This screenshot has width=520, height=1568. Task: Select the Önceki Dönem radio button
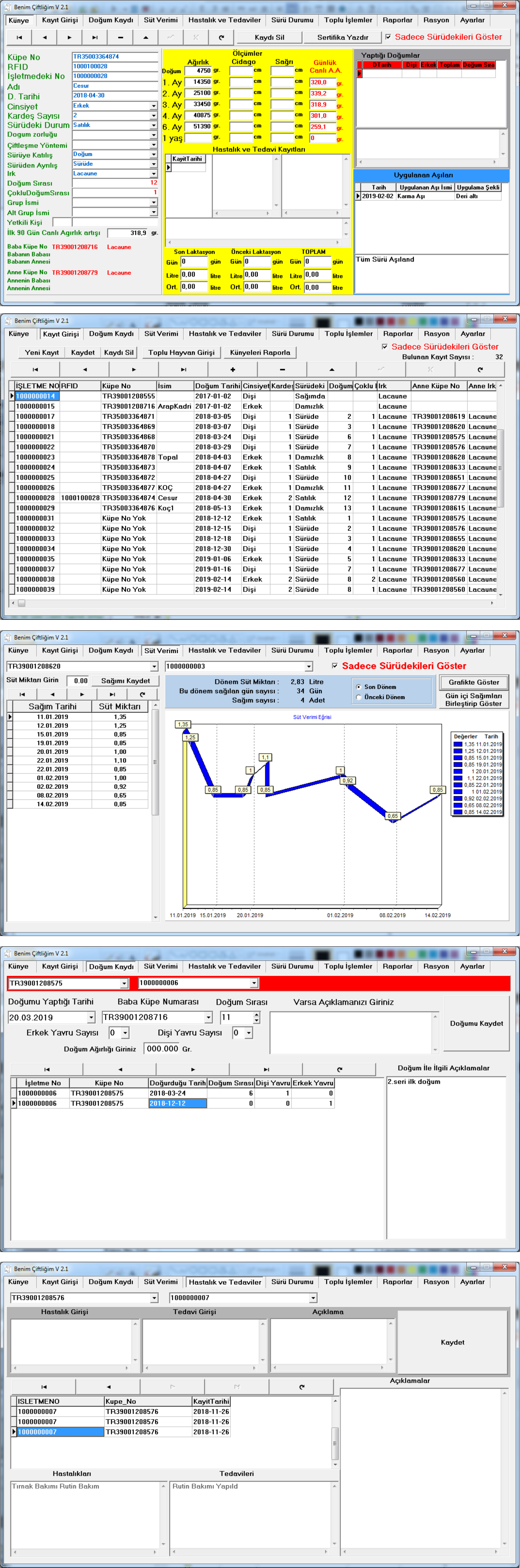click(x=359, y=697)
